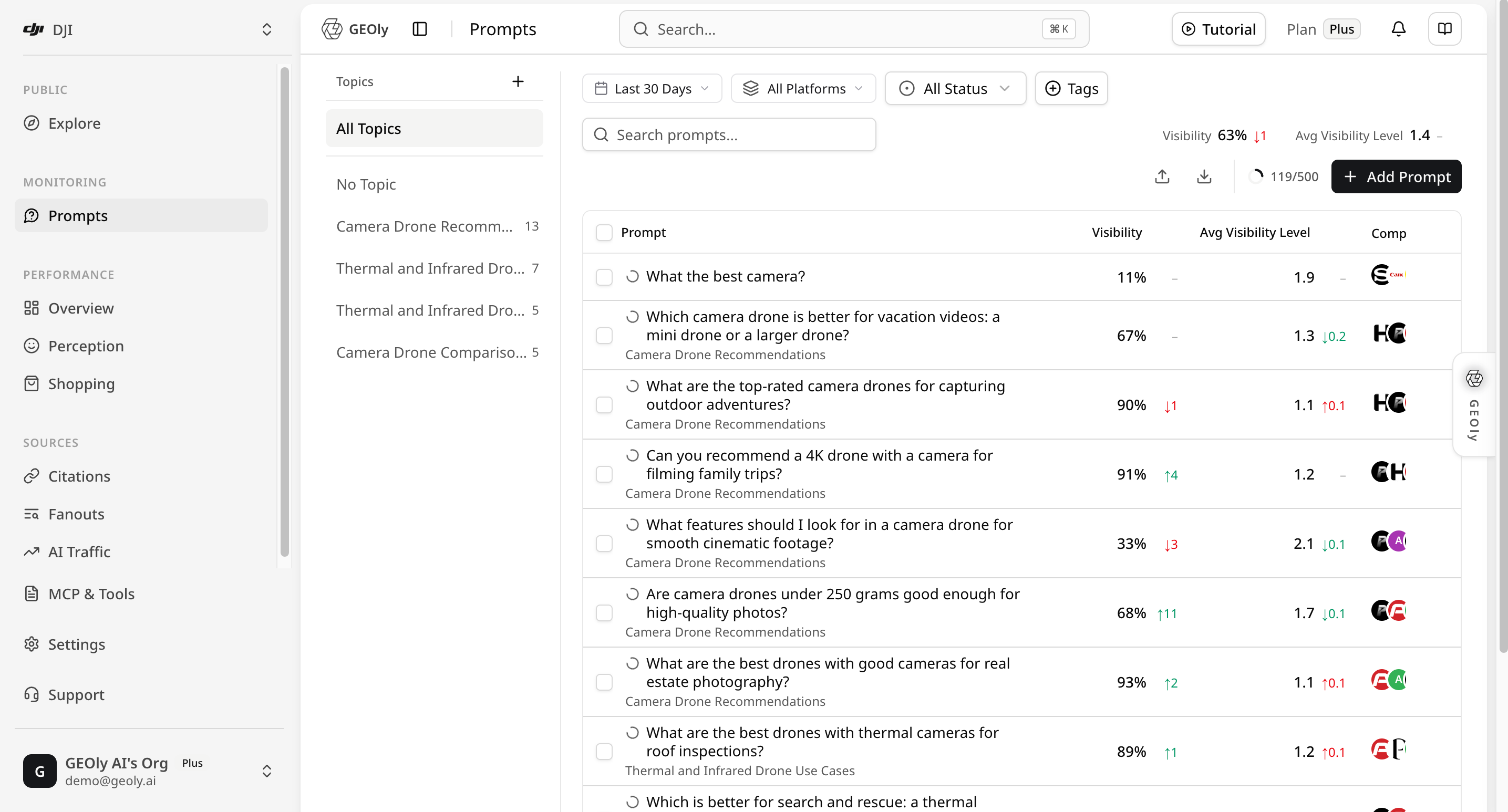Click the GEOly logo icon
The height and width of the screenshot is (812, 1508).
[x=332, y=29]
